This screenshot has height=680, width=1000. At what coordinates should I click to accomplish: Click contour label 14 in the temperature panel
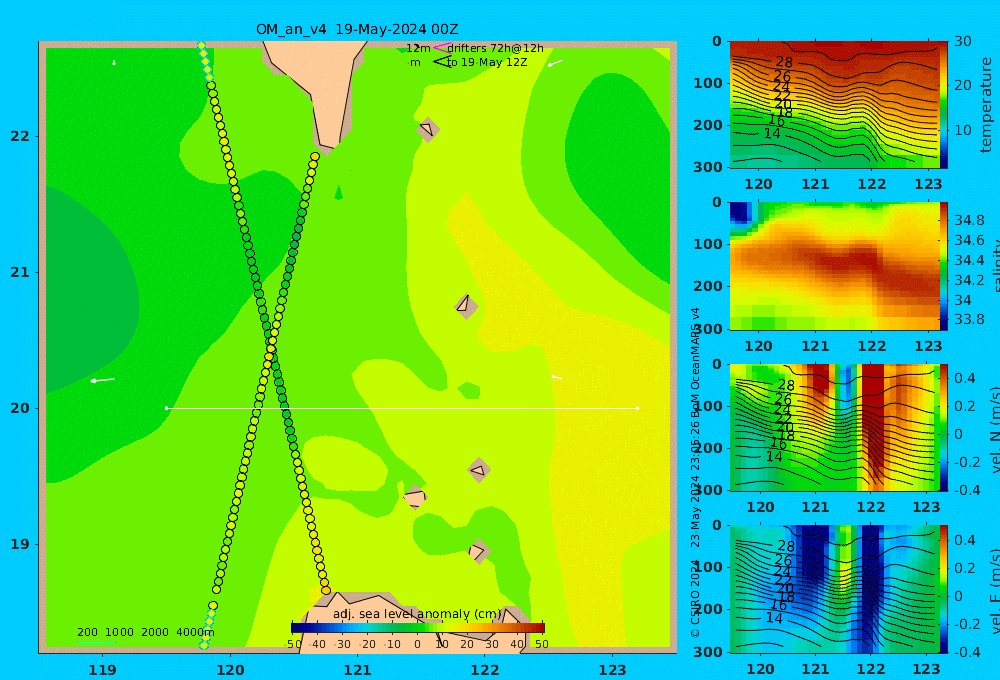(772, 133)
